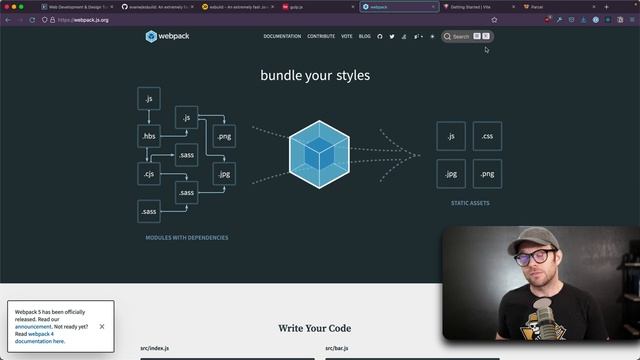Click the teal square extension icon
Screen dimensions: 640x360
(x=608, y=20)
